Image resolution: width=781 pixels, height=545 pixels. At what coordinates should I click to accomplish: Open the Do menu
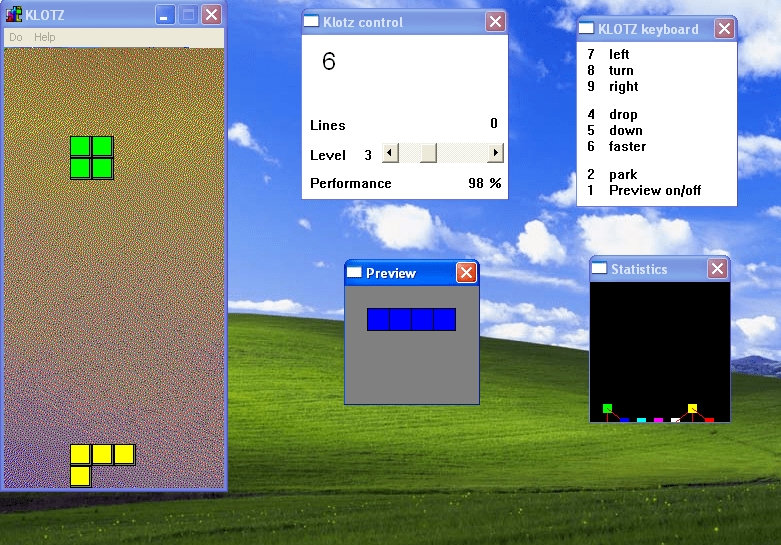coord(15,37)
